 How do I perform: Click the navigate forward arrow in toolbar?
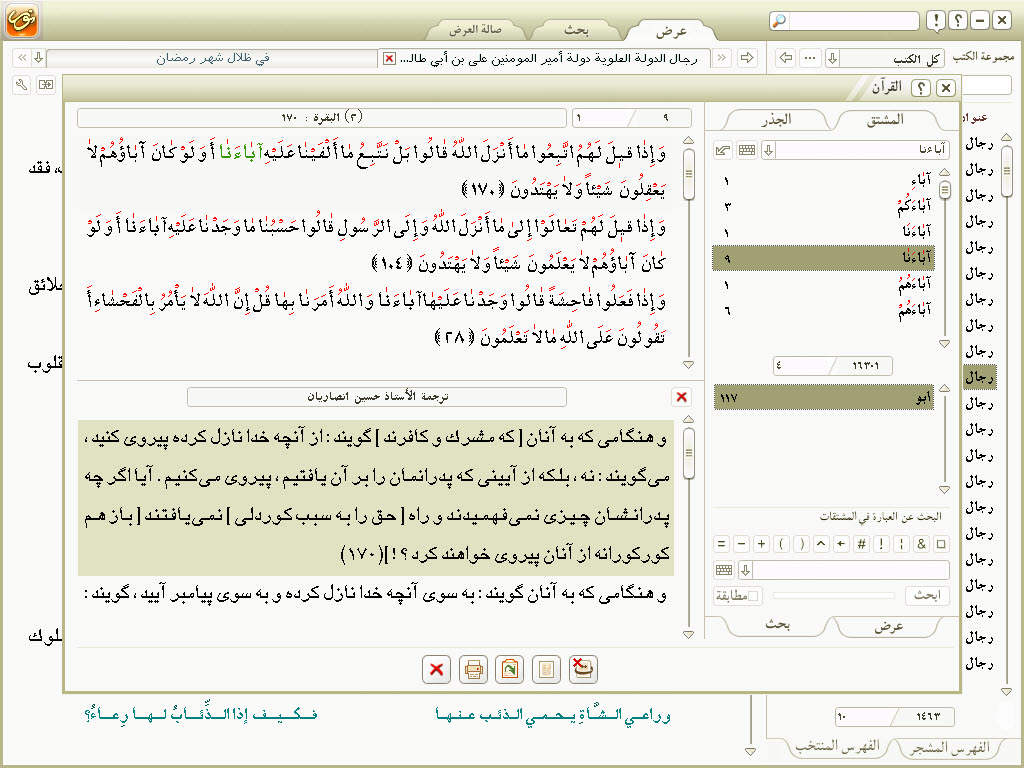point(746,58)
